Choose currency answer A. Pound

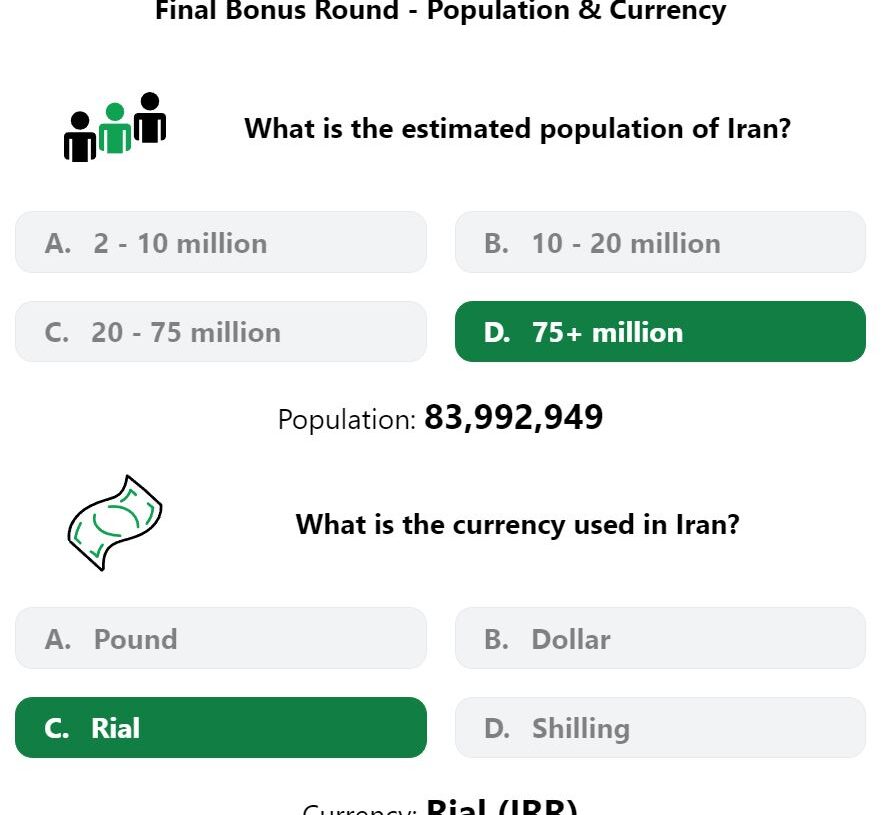coord(221,639)
